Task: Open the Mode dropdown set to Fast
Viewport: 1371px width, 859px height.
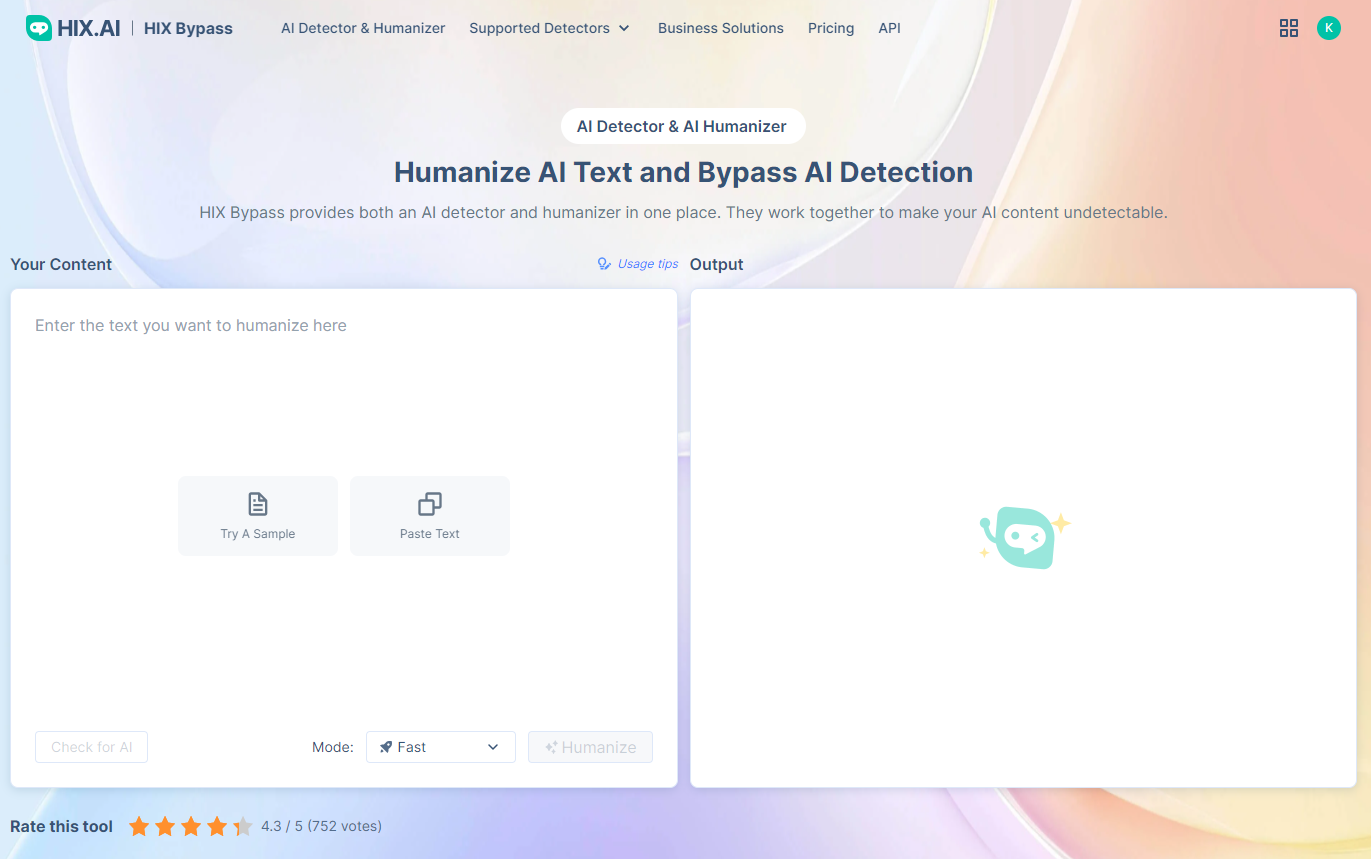Action: [x=441, y=747]
